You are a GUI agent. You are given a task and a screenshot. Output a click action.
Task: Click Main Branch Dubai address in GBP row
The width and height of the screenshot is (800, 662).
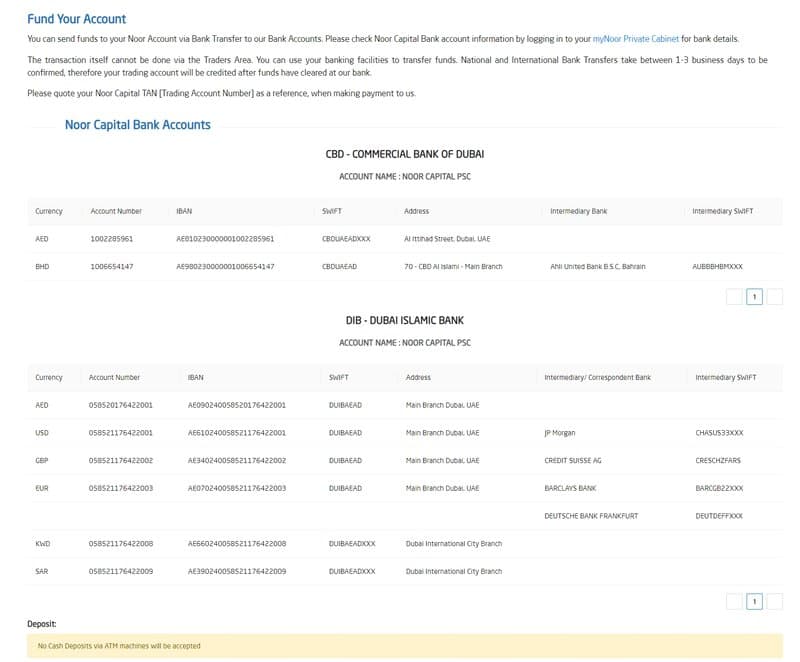click(x=442, y=460)
